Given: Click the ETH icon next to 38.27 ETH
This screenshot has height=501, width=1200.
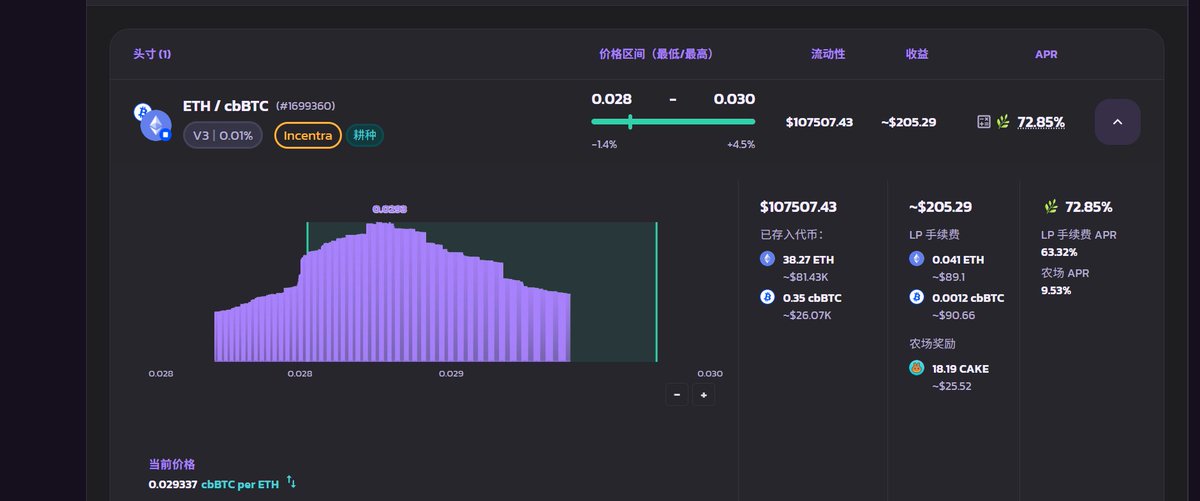Looking at the screenshot, I should pos(767,259).
